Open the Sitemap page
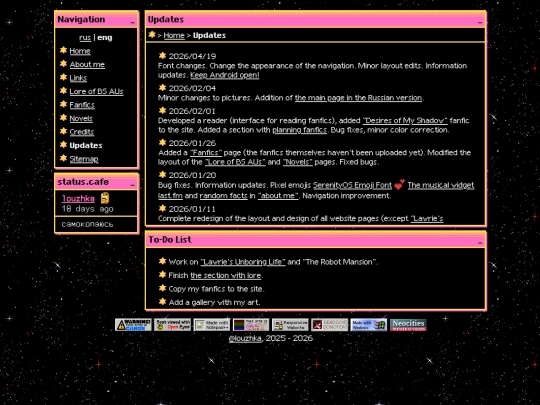 (84, 159)
